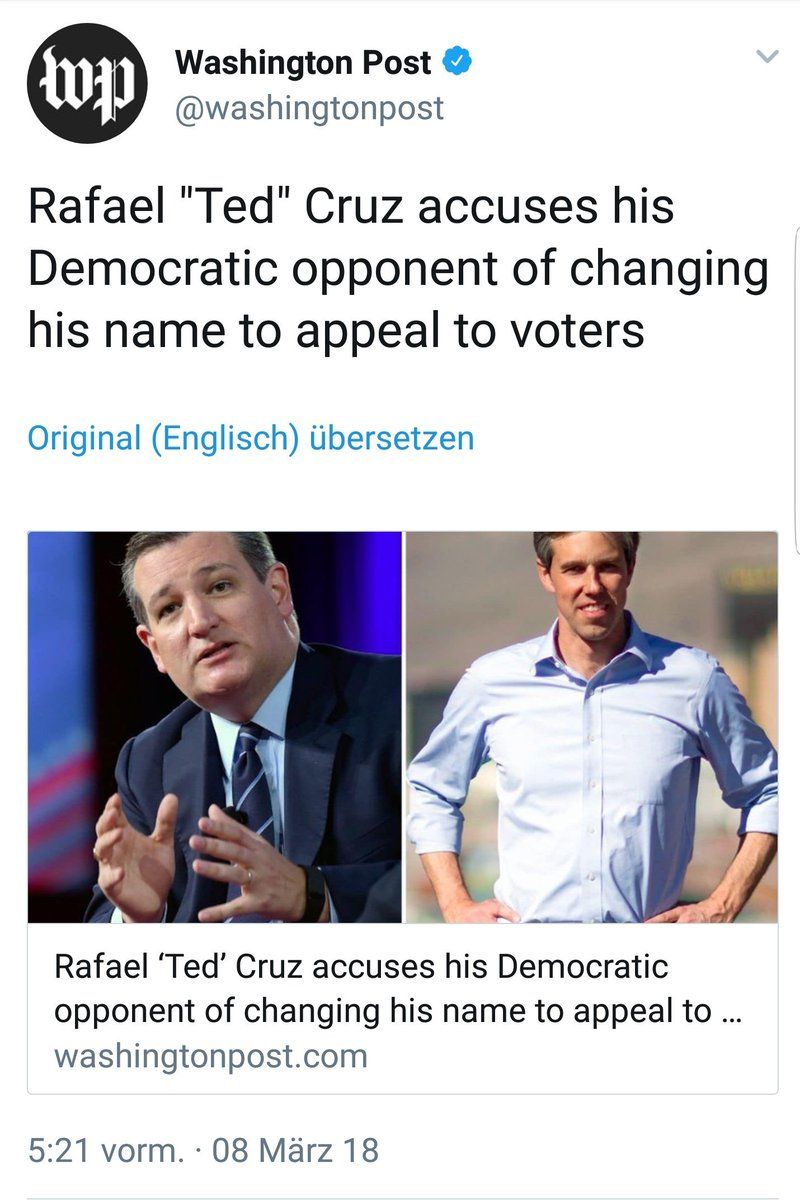Open the left photo of man in suit
This screenshot has height=1200, width=800.
point(215,727)
